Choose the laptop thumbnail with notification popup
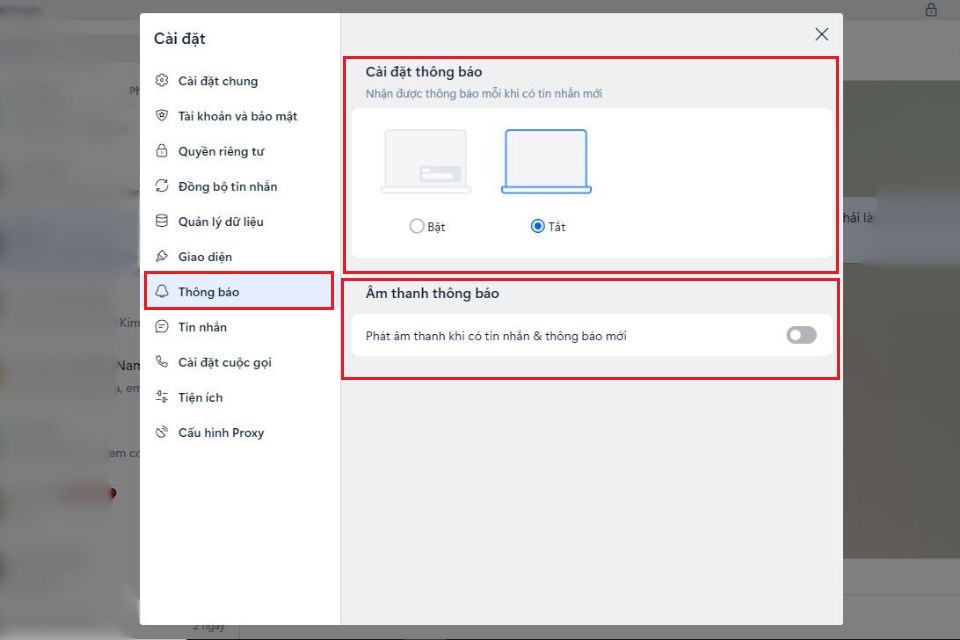960x640 pixels. [x=426, y=162]
